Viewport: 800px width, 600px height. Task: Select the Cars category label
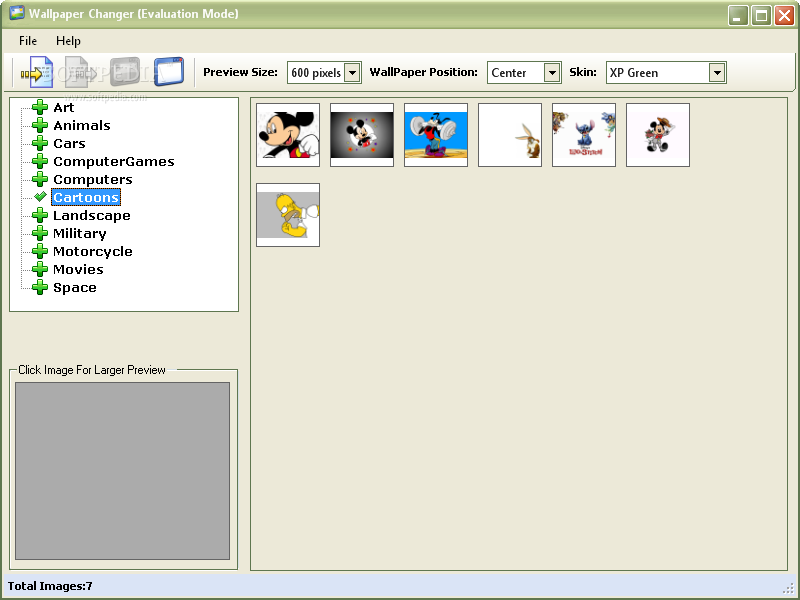coord(69,143)
